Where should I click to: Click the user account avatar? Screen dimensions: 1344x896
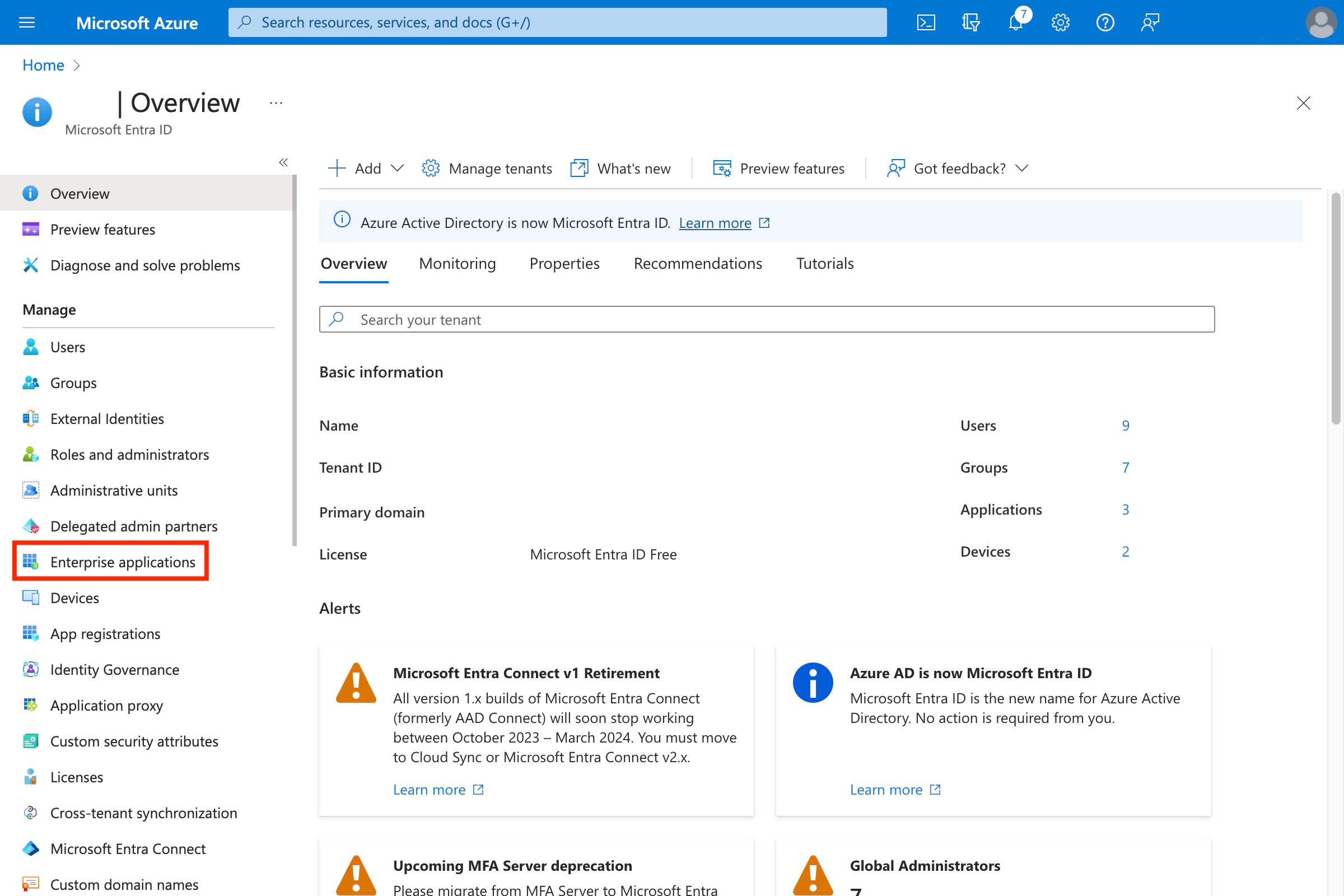click(1321, 22)
